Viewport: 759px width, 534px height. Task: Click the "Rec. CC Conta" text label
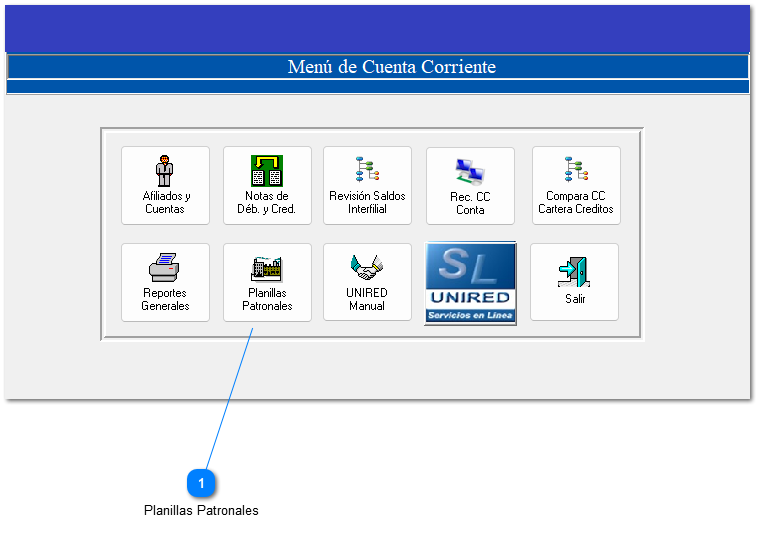470,204
